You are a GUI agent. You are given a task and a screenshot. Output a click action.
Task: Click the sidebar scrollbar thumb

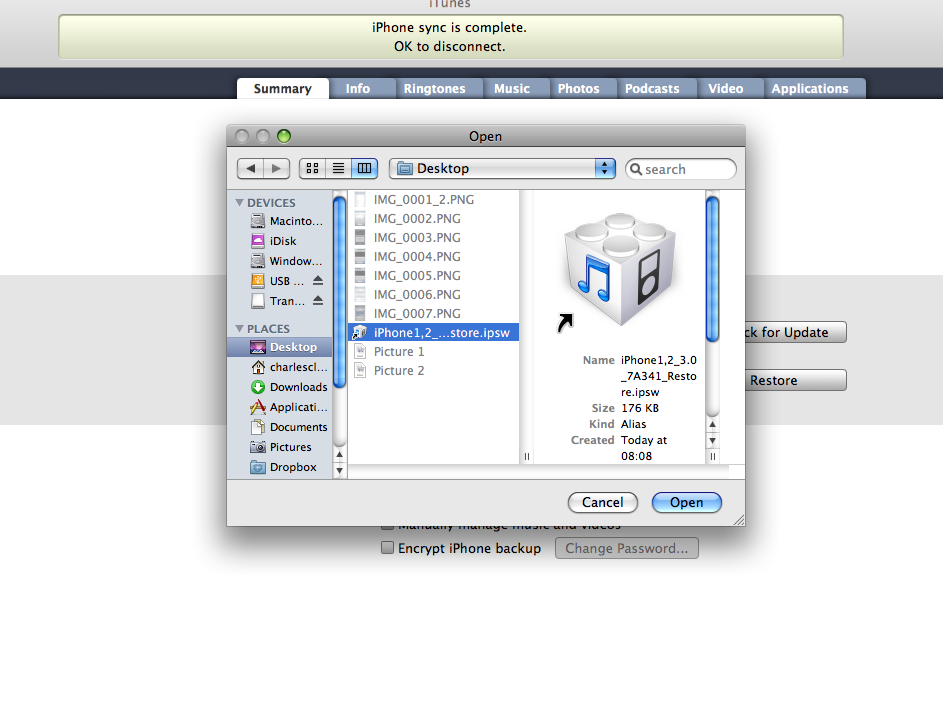point(339,292)
